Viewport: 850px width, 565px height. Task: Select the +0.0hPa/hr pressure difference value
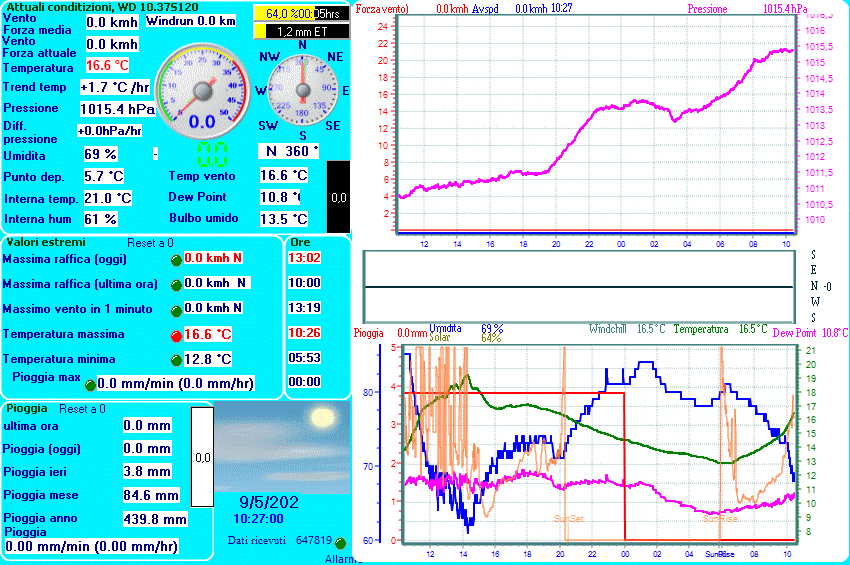pos(110,131)
